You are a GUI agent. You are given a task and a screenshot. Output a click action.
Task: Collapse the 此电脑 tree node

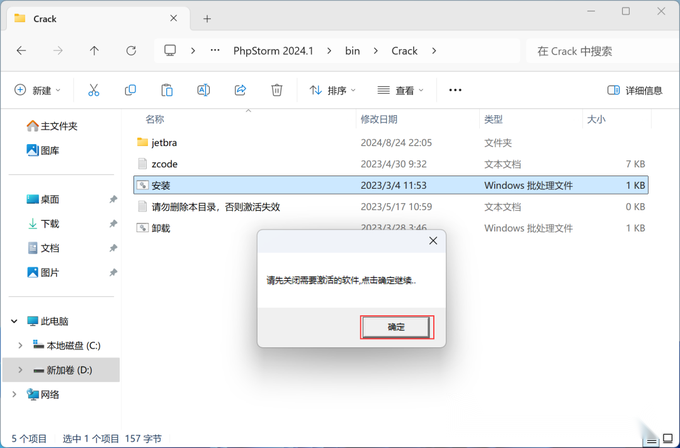click(x=14, y=321)
